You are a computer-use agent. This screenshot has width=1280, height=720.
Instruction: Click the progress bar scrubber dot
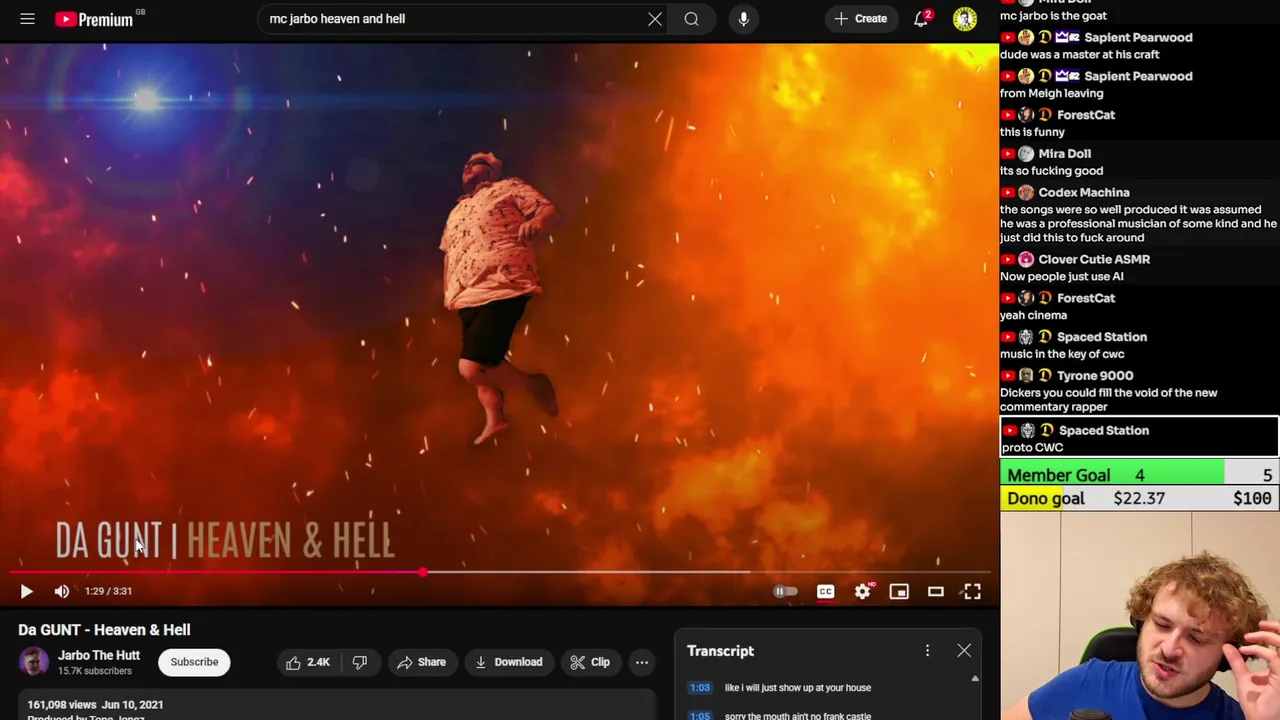(423, 572)
